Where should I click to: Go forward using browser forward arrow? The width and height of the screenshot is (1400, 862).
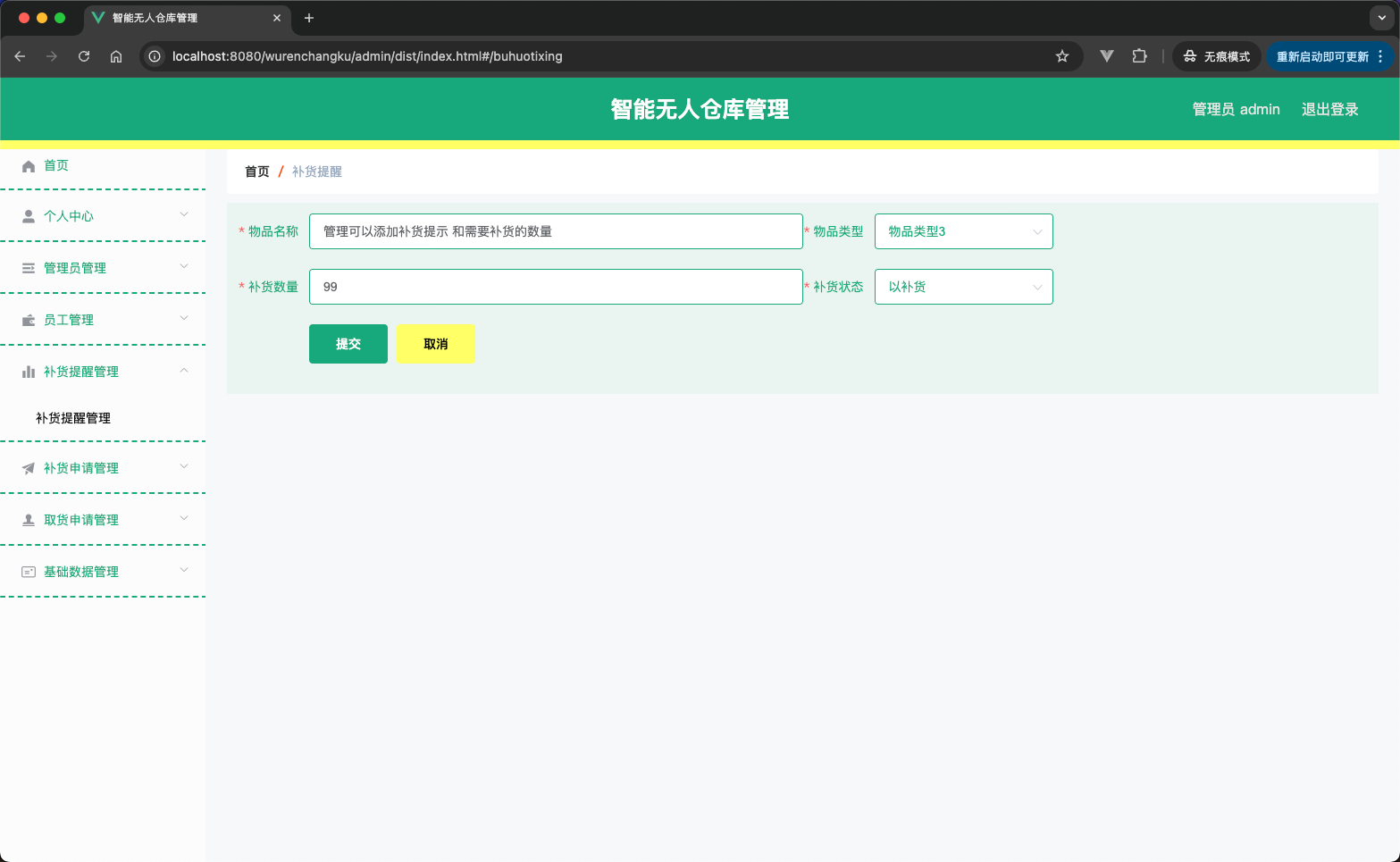pyautogui.click(x=52, y=56)
